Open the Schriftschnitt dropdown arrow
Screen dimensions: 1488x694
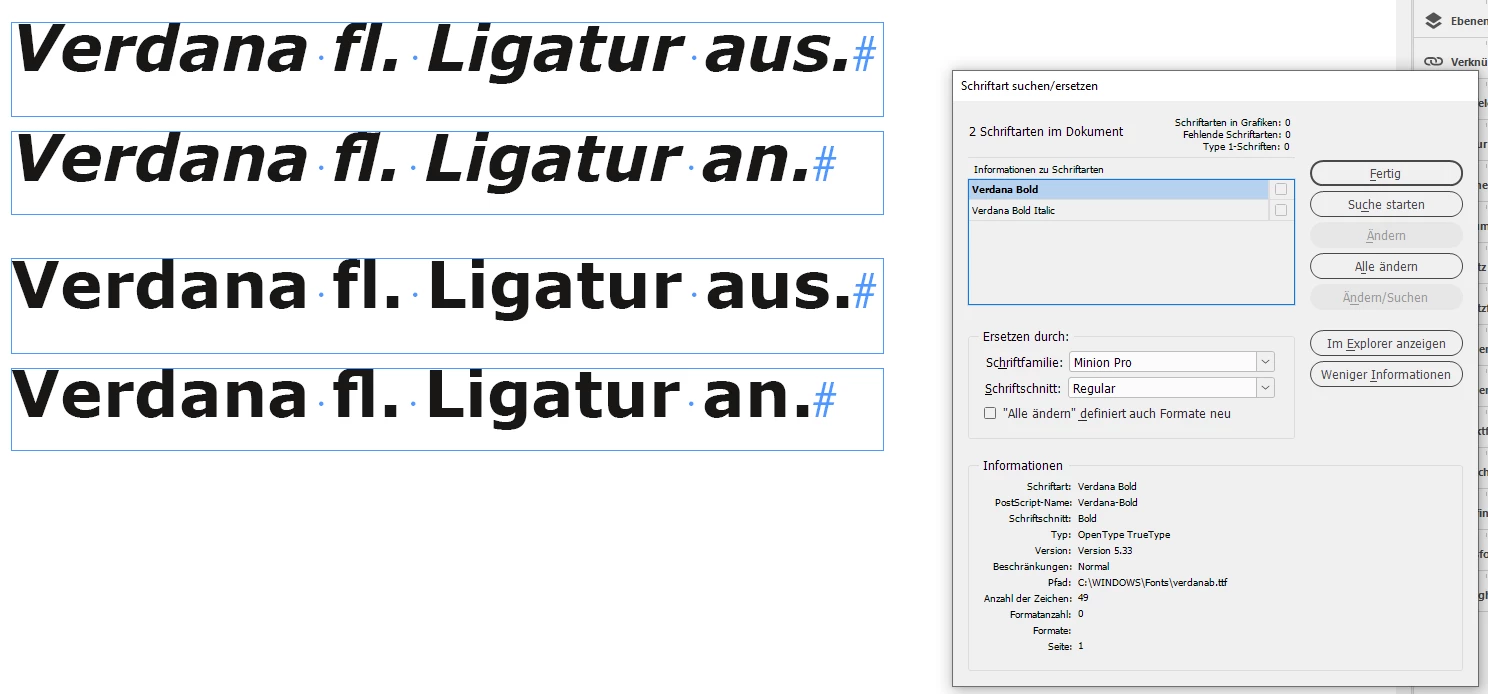1265,388
